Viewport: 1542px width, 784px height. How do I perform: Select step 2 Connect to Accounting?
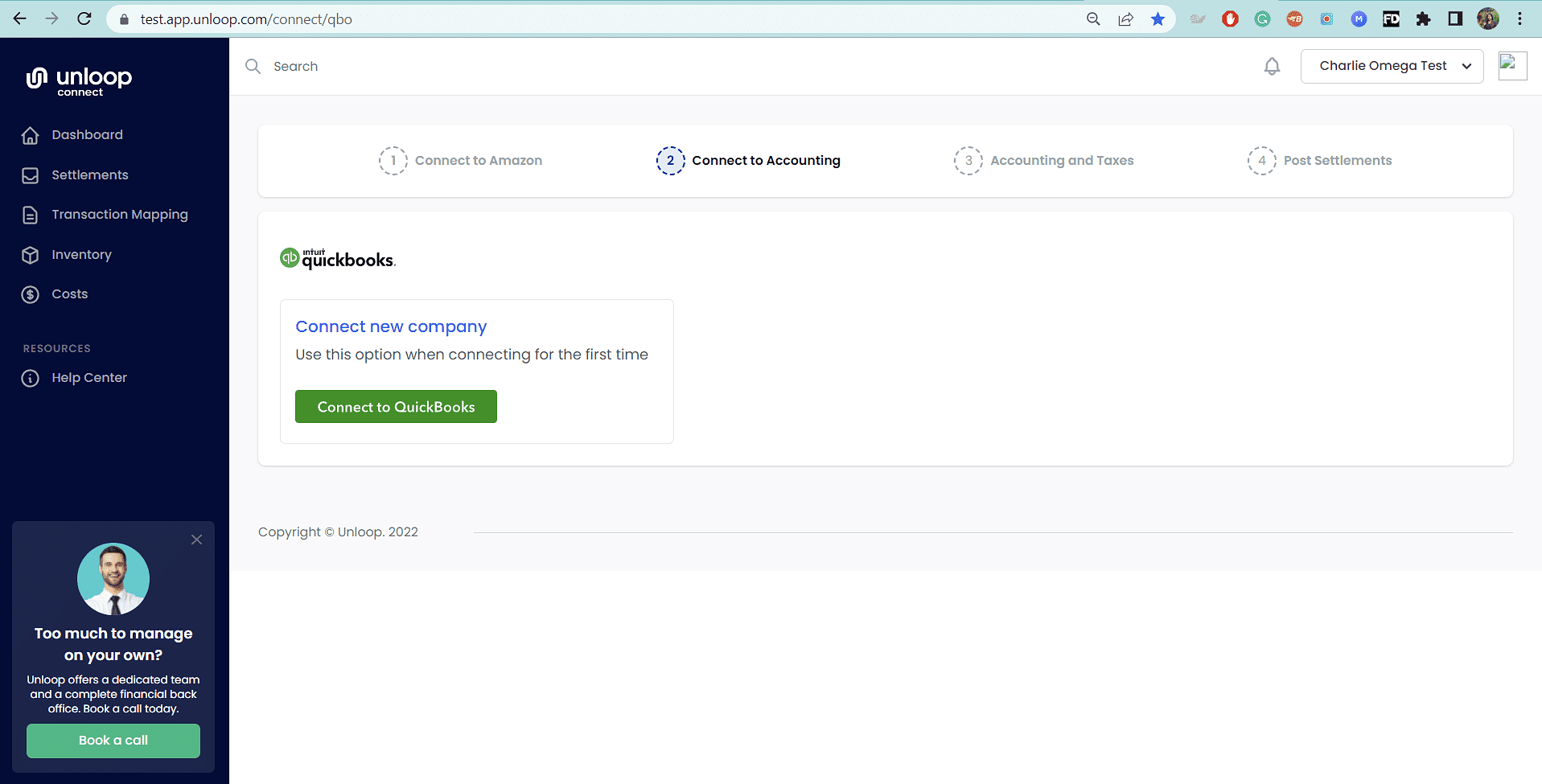pyautogui.click(x=748, y=161)
